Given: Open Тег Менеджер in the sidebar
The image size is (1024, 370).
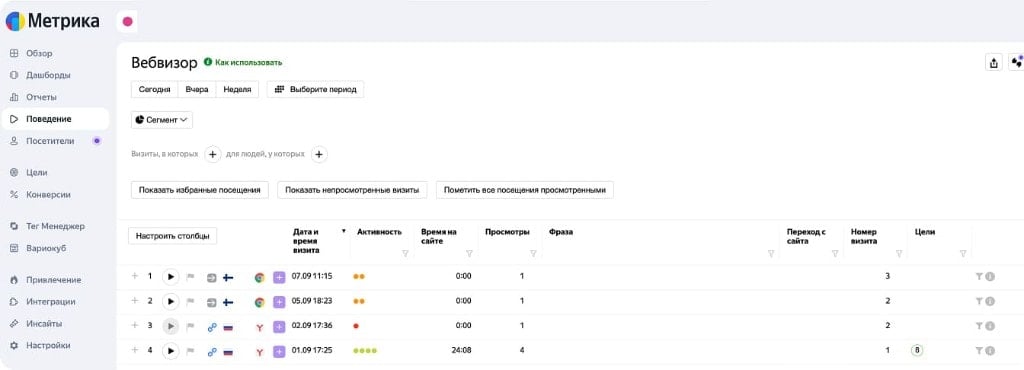Looking at the screenshot, I should [55, 226].
